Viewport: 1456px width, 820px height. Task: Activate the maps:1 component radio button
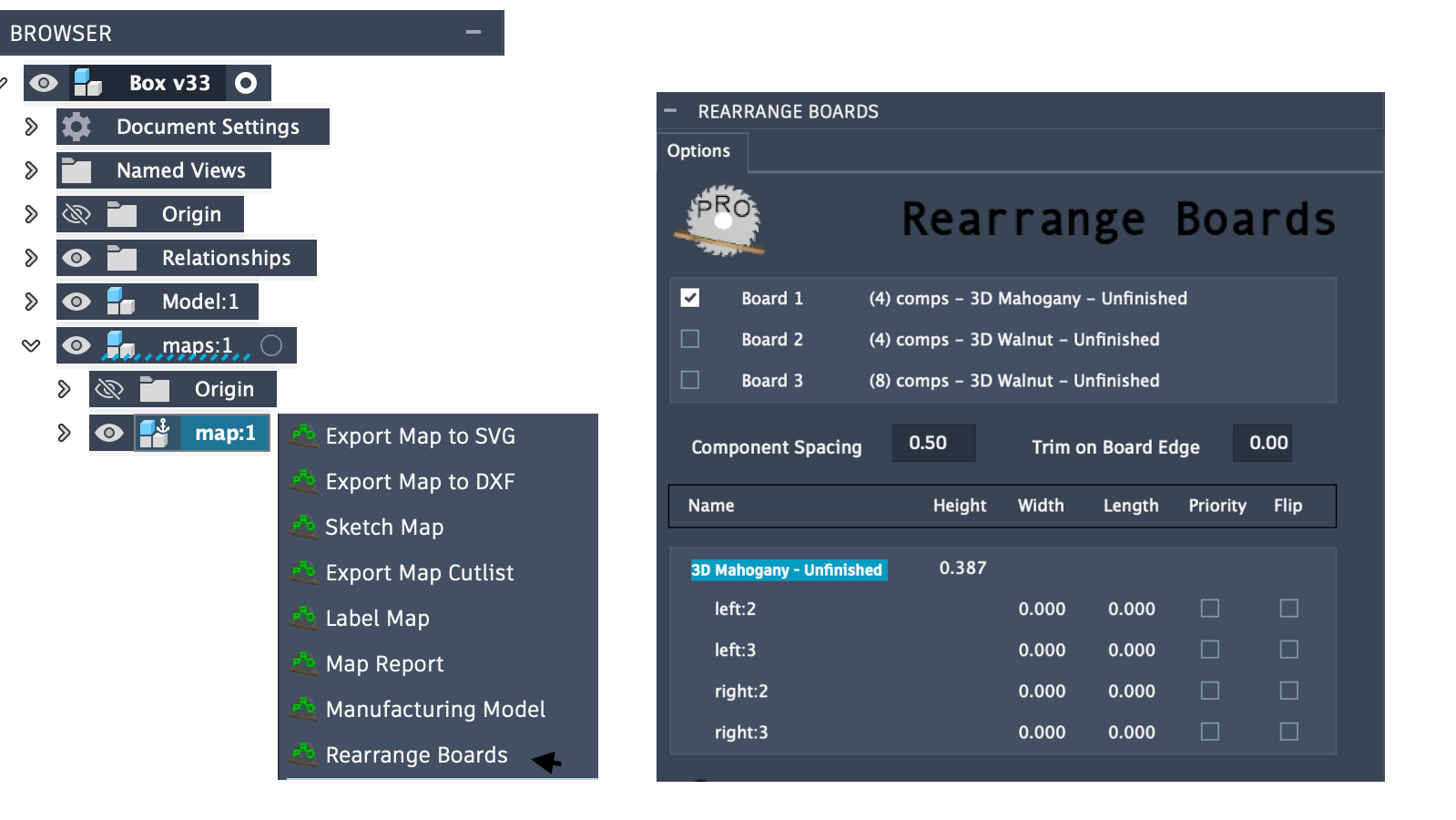tap(271, 345)
